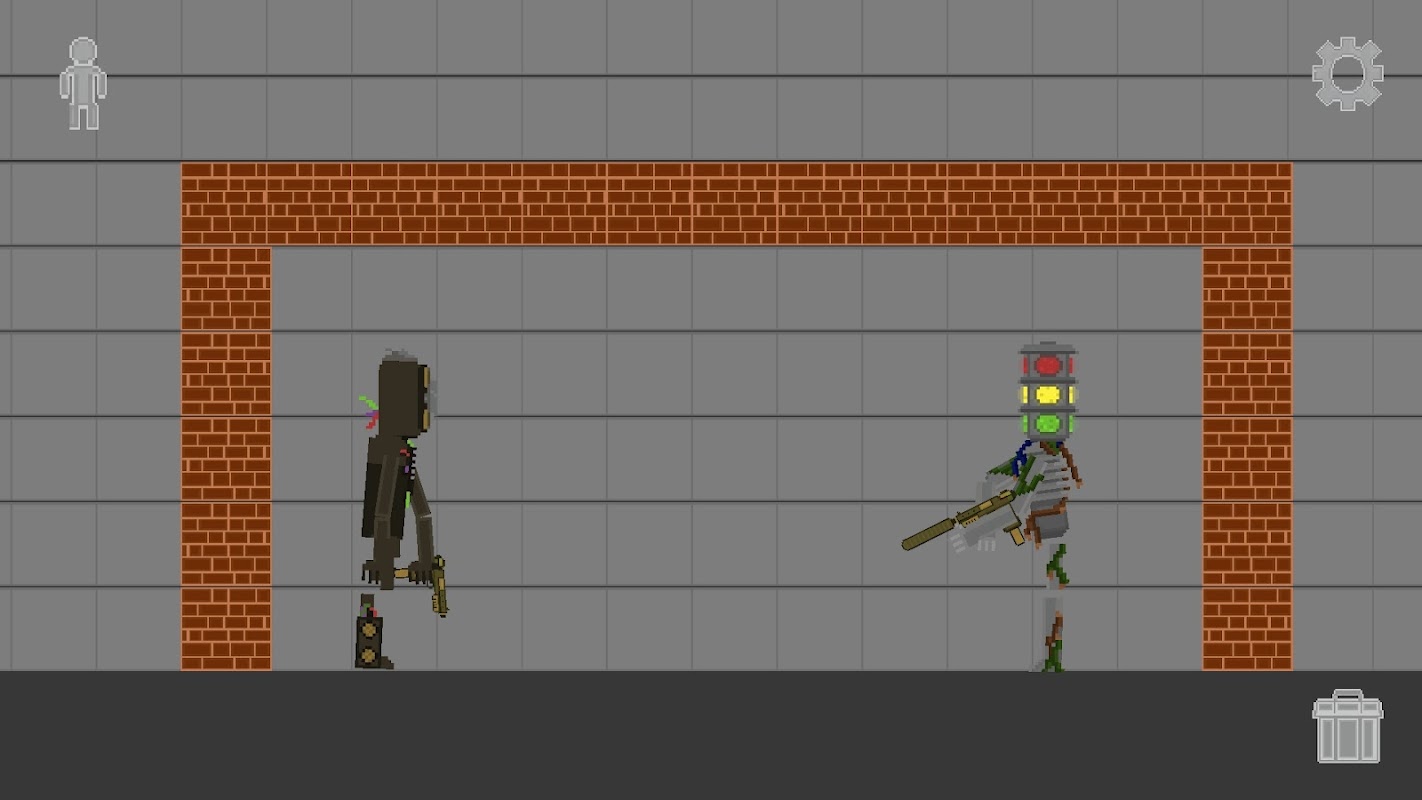Select the traffic light head
1422x800 pixels.
[x=1047, y=391]
